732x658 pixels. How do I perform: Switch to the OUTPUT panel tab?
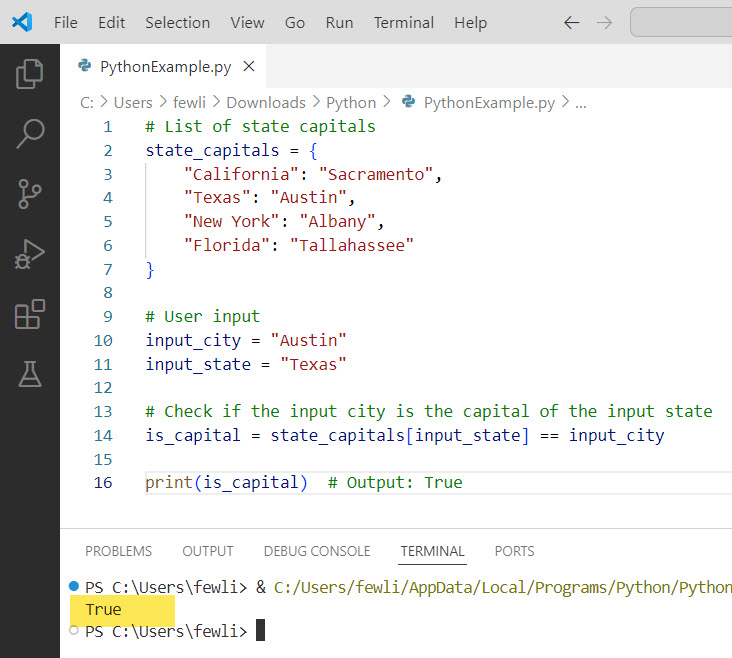point(208,551)
